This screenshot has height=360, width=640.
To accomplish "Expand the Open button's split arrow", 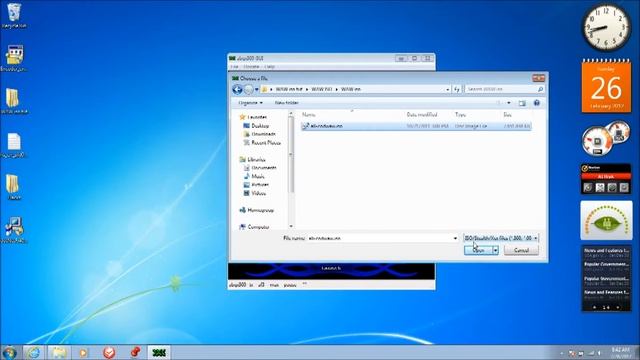I will tap(496, 250).
